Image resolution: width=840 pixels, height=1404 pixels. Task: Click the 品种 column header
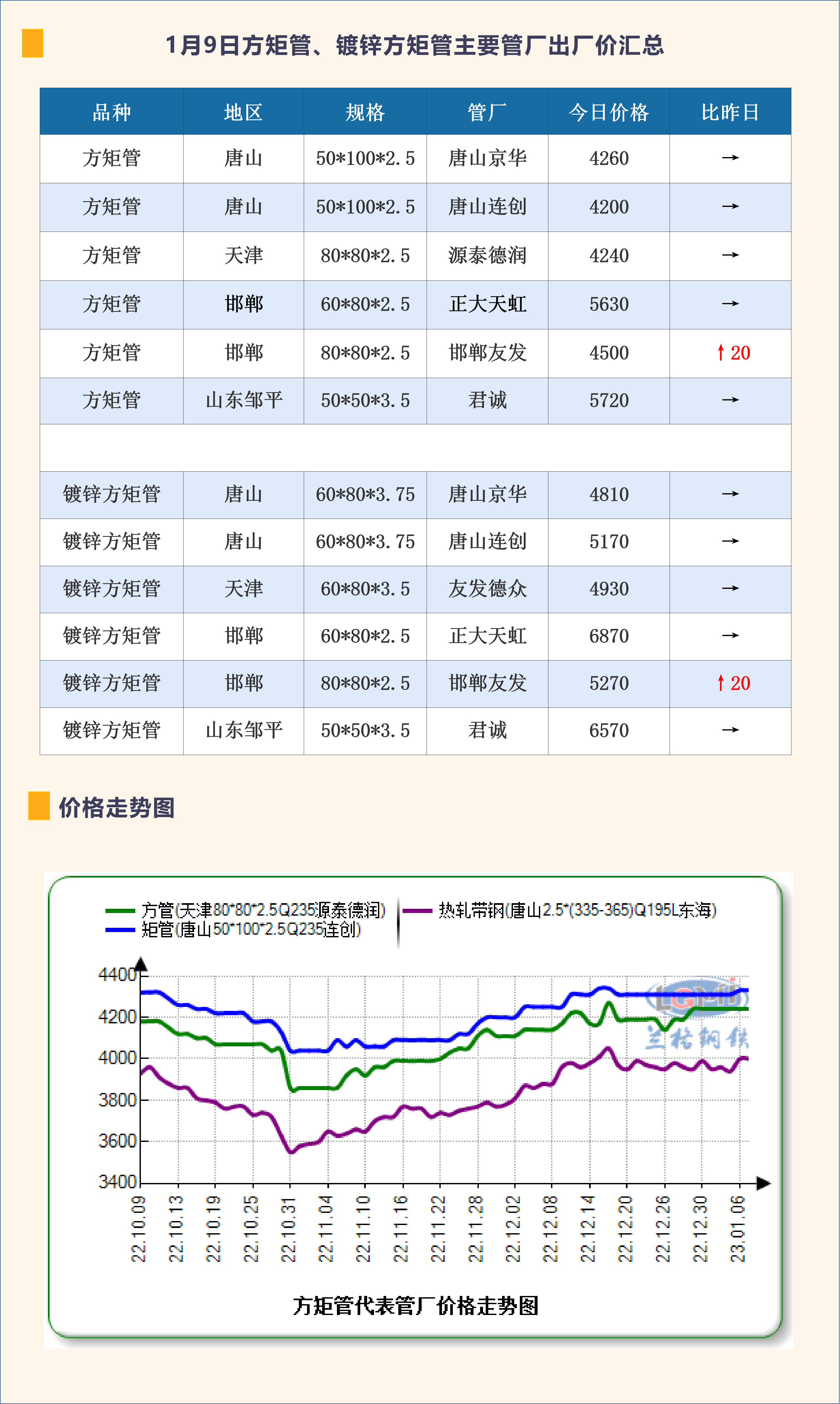coord(112,112)
